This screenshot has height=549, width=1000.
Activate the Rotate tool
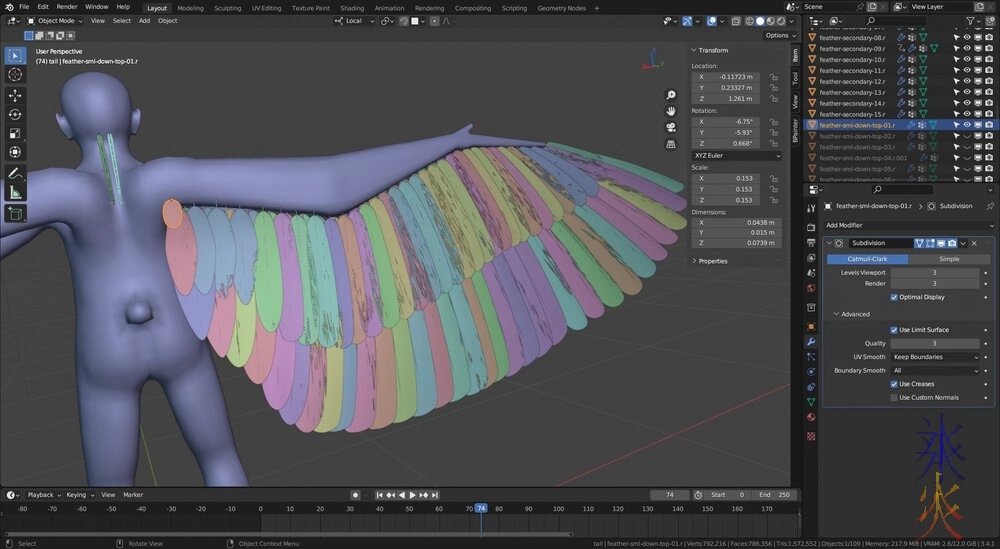point(16,114)
